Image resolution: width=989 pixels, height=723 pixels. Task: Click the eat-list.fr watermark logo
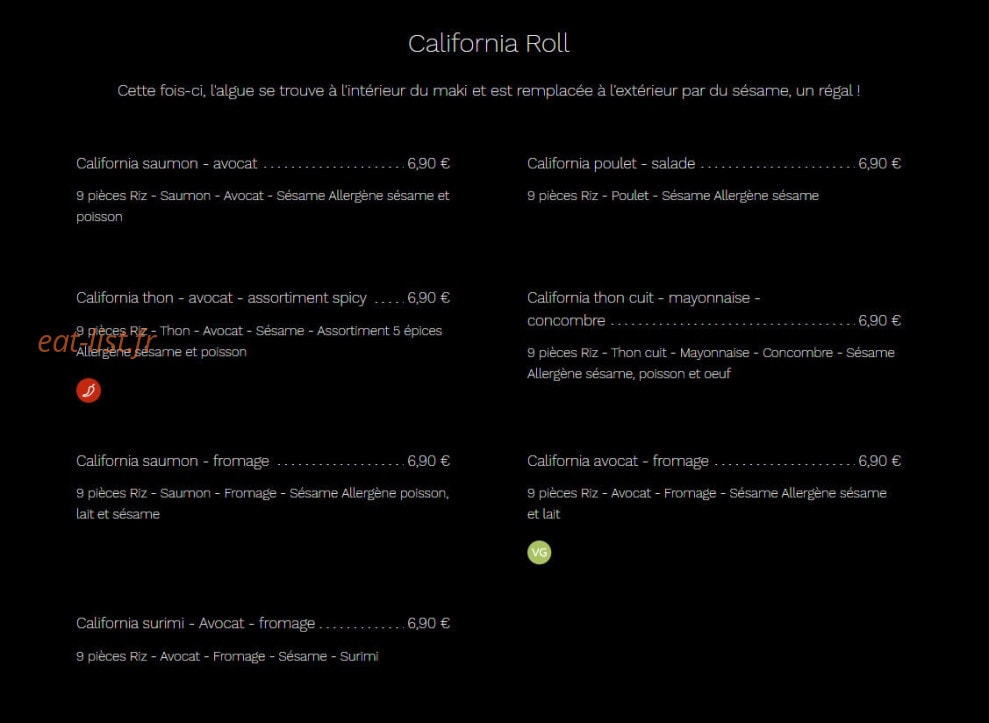(x=97, y=342)
